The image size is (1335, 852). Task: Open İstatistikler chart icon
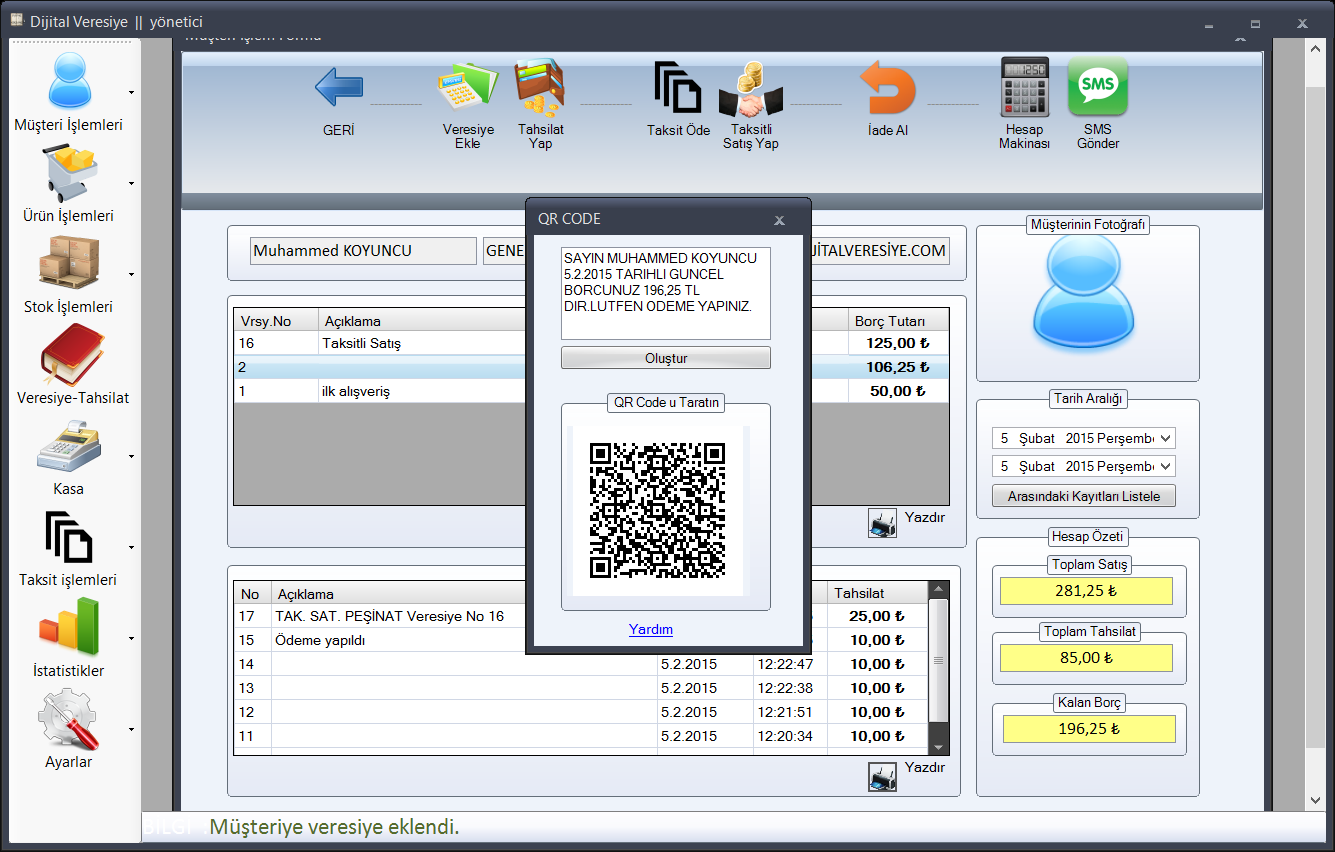click(69, 629)
